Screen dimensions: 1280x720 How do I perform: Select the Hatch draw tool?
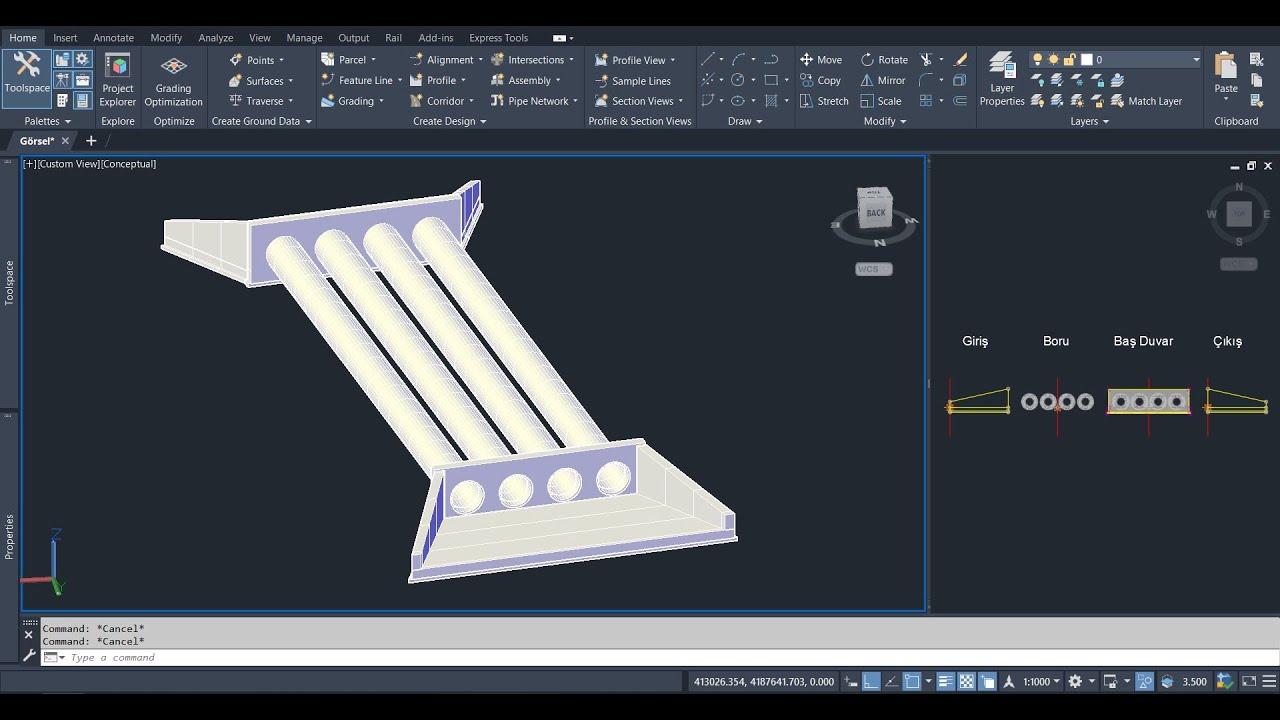(x=771, y=101)
